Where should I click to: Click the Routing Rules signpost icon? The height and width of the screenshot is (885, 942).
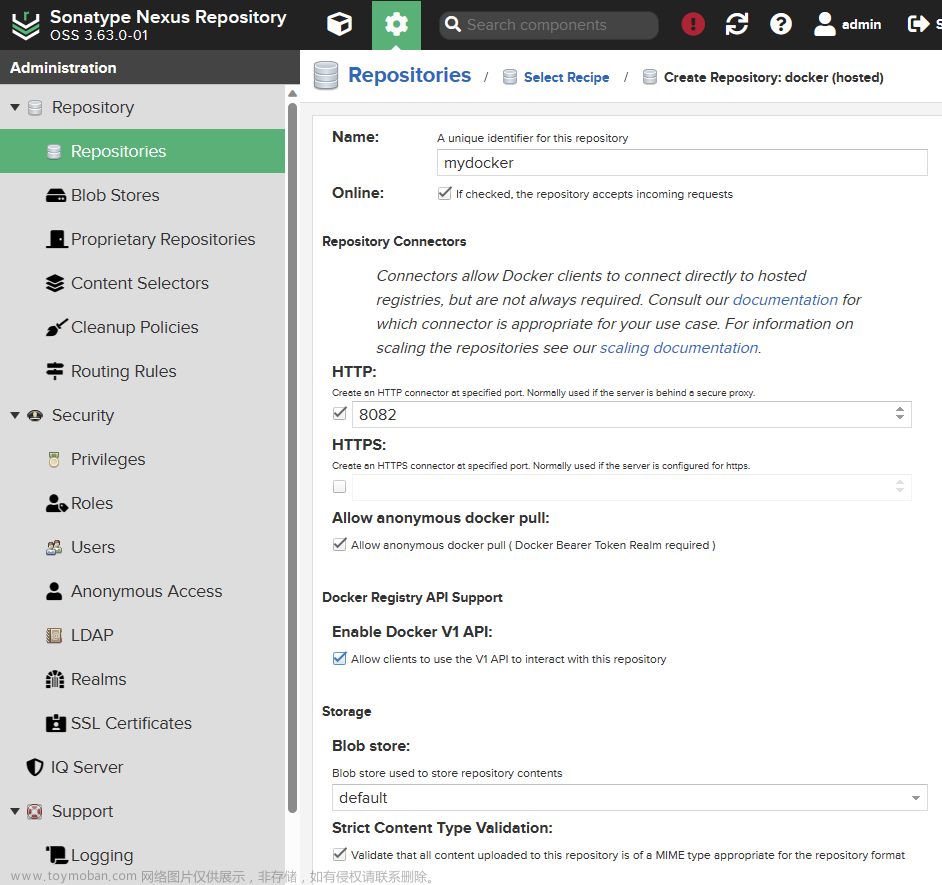[55, 371]
